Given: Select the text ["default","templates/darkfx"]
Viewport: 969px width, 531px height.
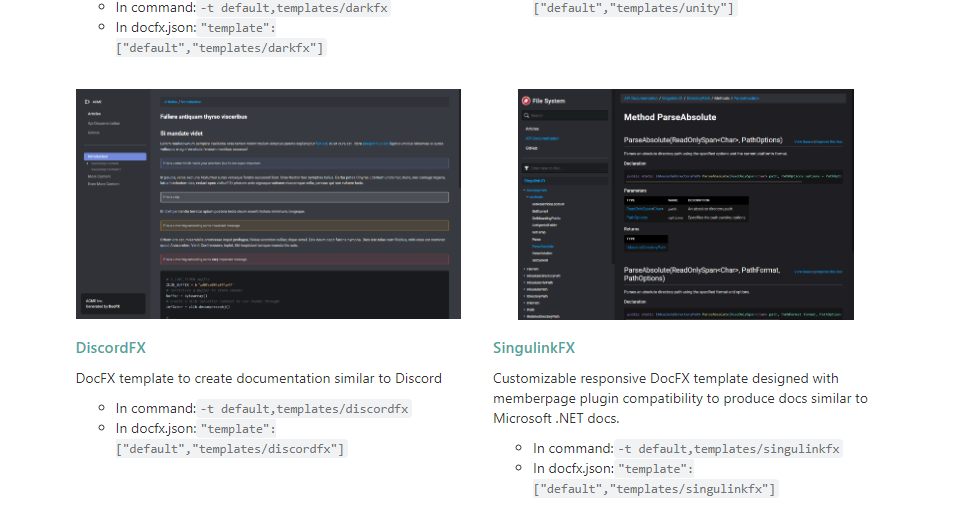Looking at the screenshot, I should click(x=220, y=48).
